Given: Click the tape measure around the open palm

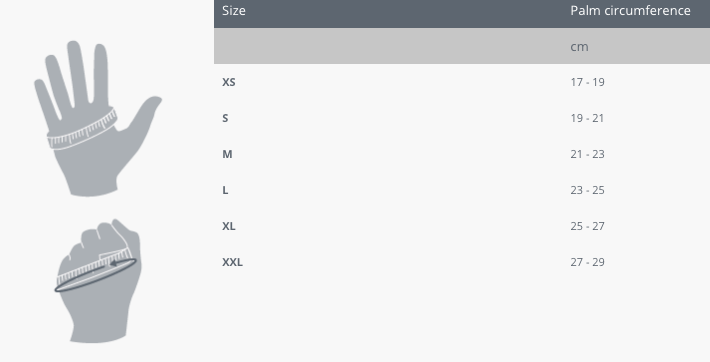Looking at the screenshot, I should pyautogui.click(x=82, y=129).
